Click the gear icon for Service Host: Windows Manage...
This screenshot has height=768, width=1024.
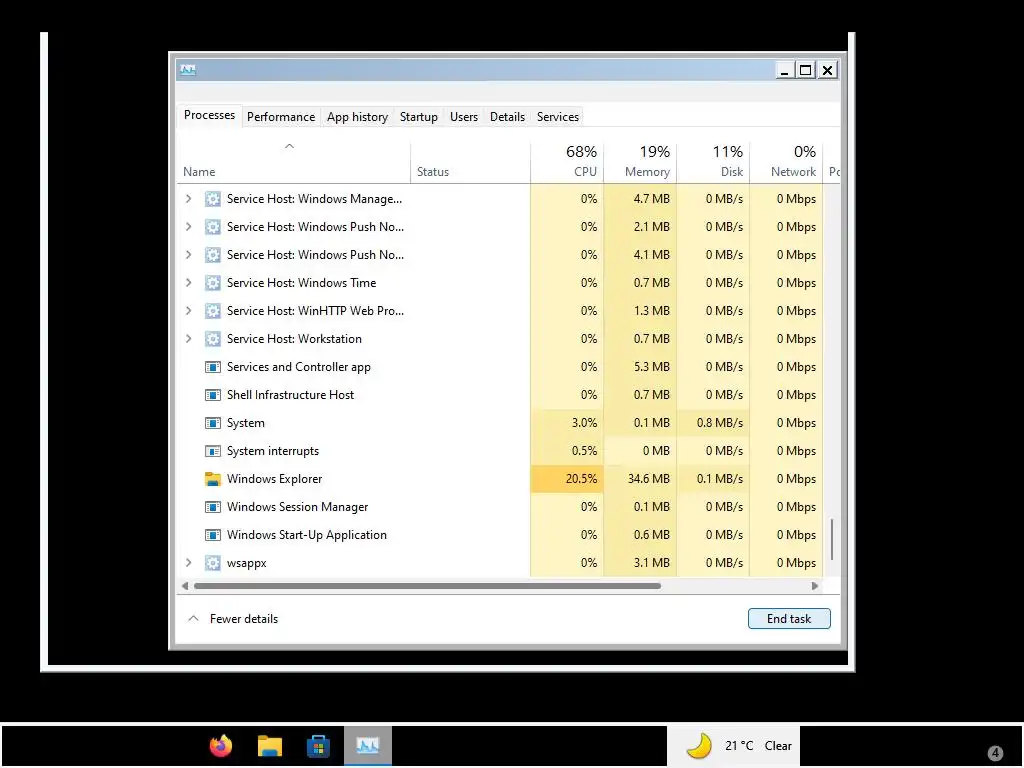click(x=212, y=199)
